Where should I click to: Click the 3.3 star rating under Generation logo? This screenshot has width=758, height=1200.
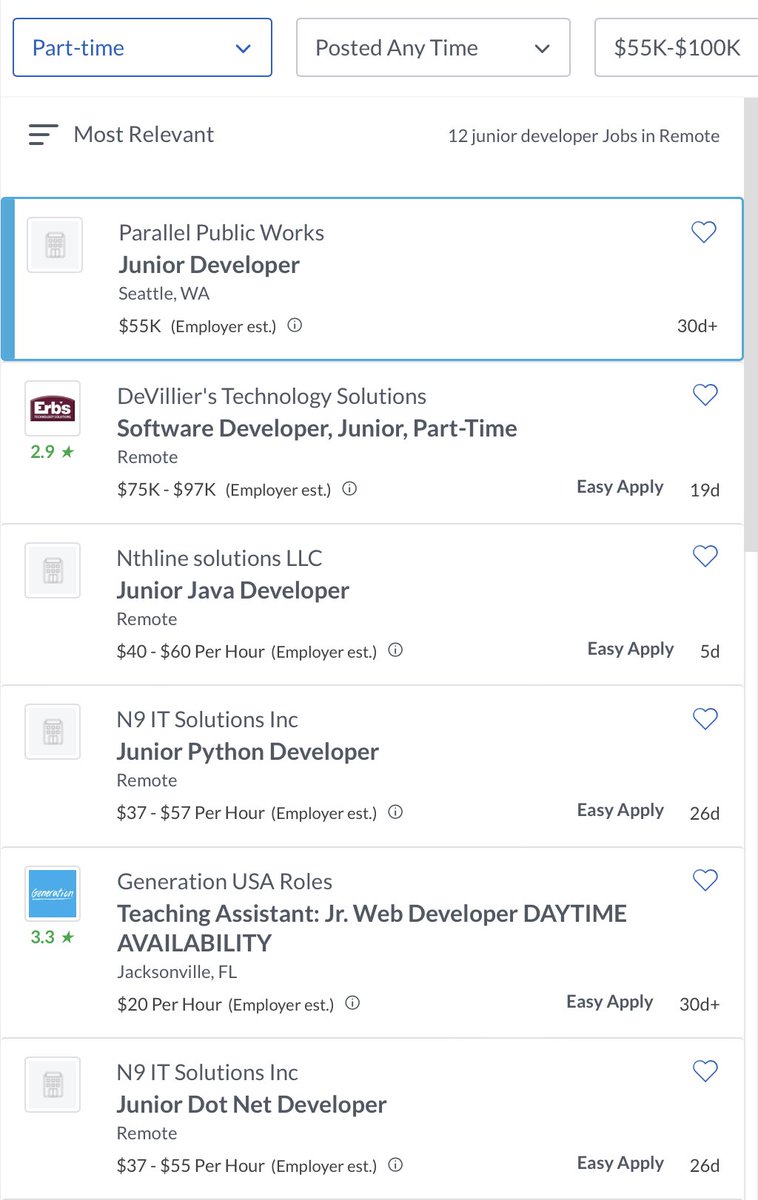pyautogui.click(x=52, y=938)
